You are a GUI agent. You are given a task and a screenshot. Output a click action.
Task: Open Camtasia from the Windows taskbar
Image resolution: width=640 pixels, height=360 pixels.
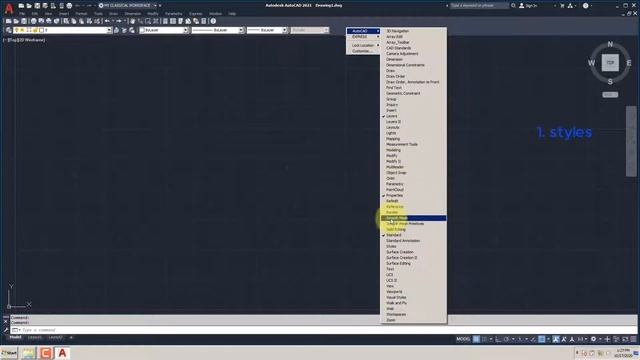pyautogui.click(x=46, y=353)
